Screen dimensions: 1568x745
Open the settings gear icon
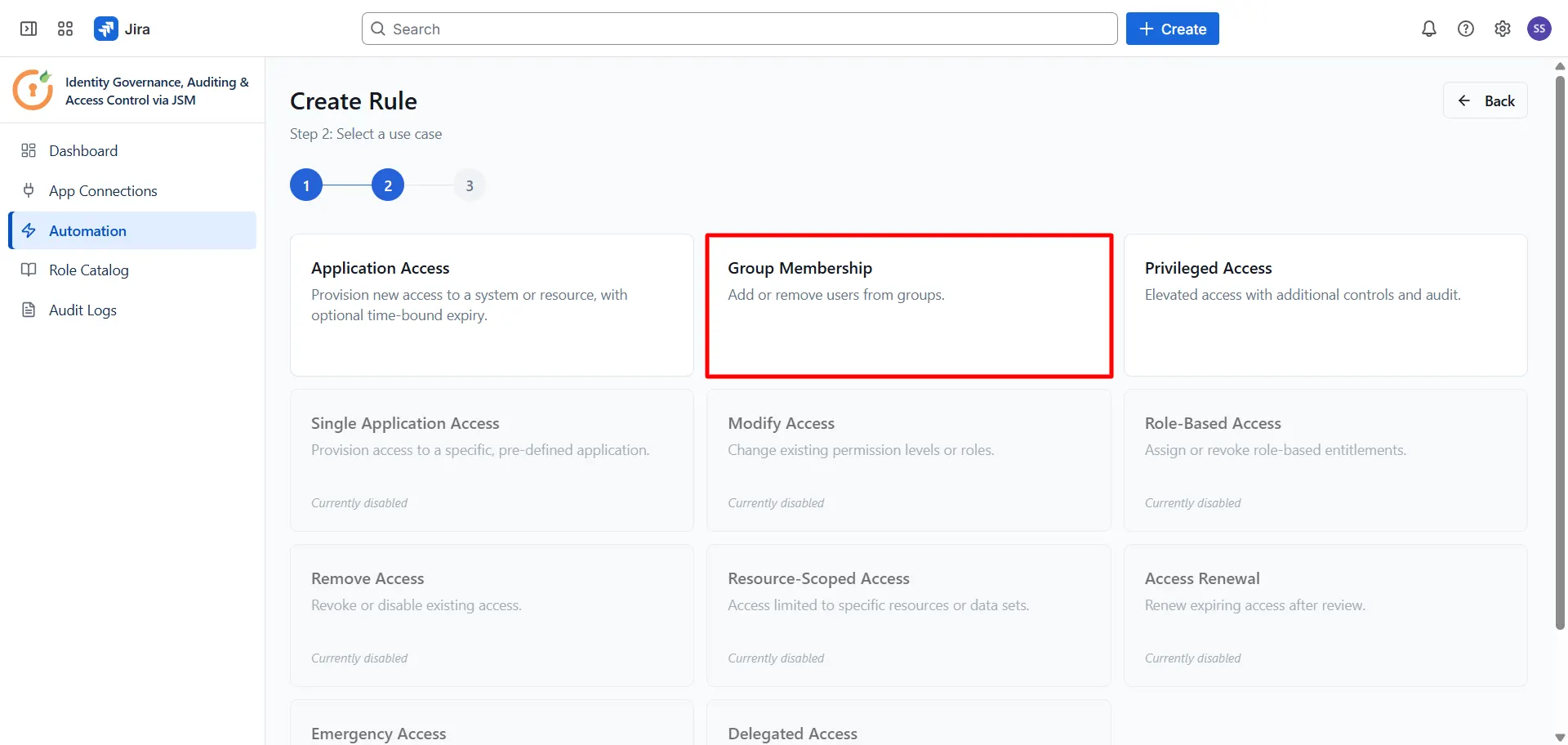click(1503, 29)
